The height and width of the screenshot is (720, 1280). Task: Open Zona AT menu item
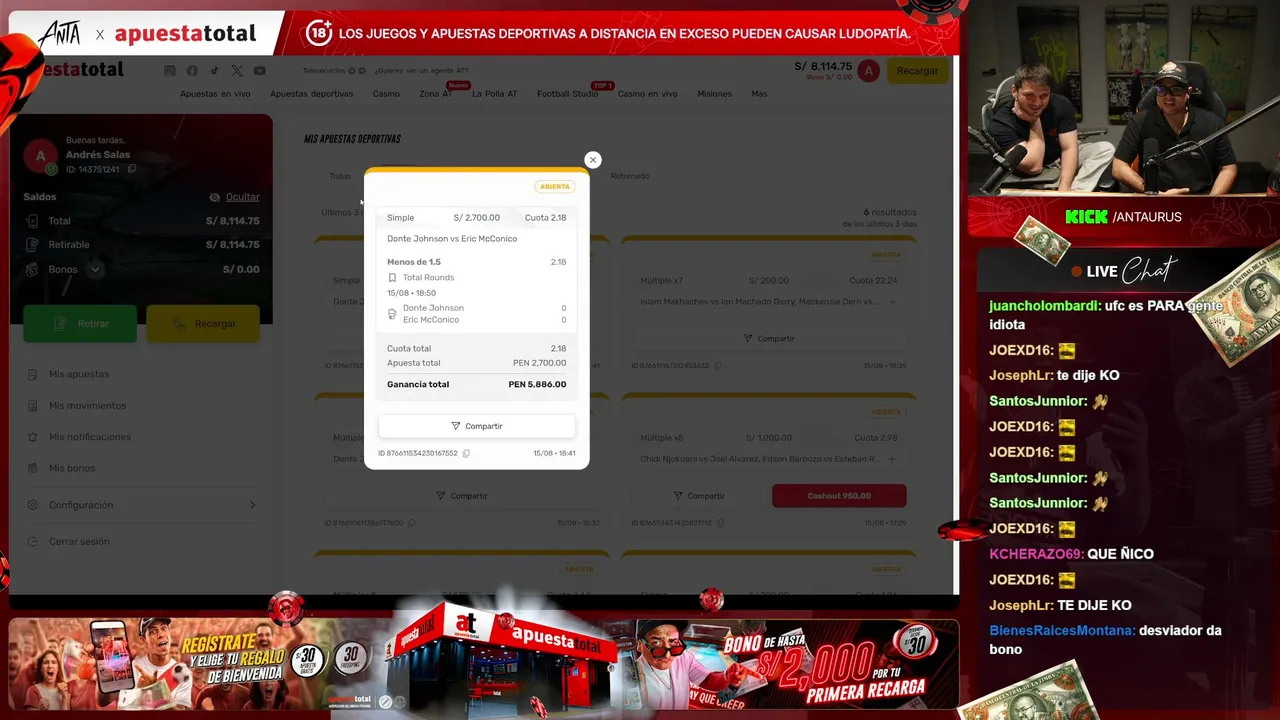pos(436,94)
